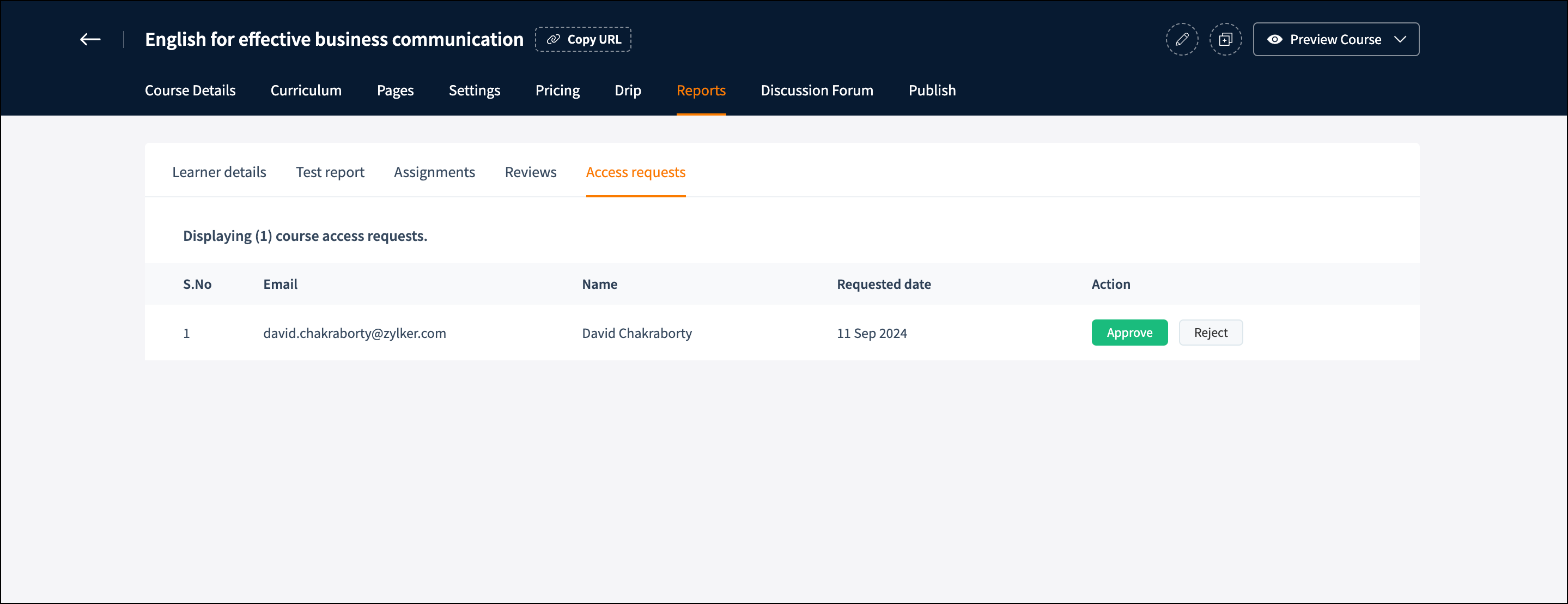View the Test report sub-tab

point(330,172)
